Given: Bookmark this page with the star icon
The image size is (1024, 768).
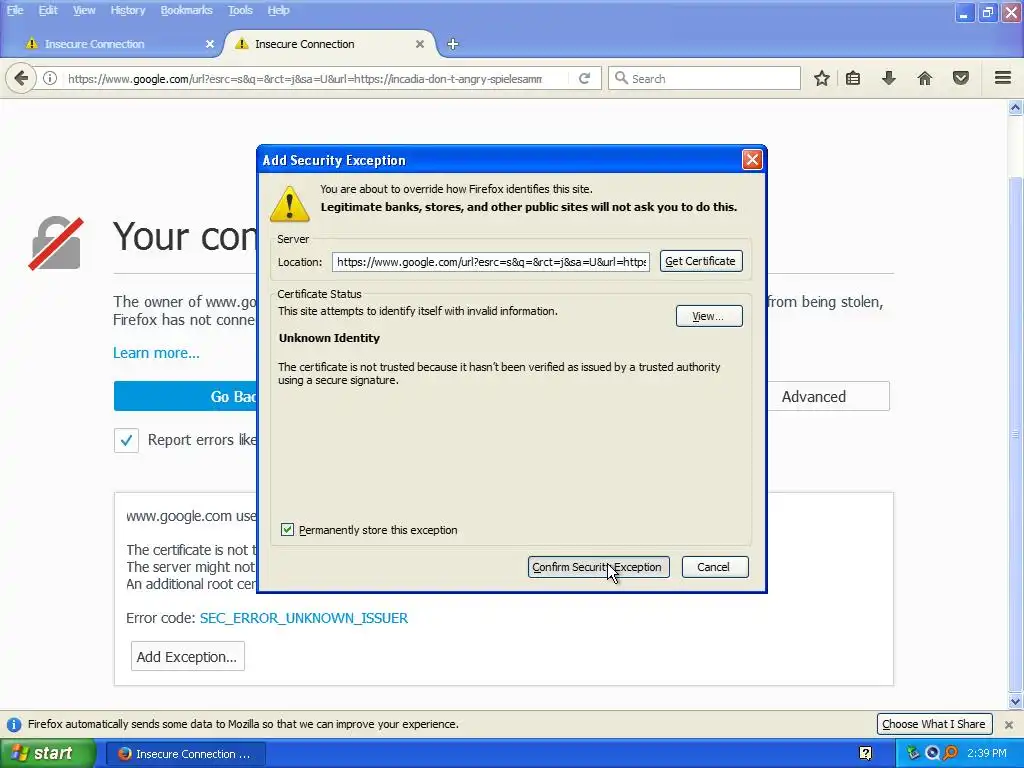Looking at the screenshot, I should click(x=822, y=78).
